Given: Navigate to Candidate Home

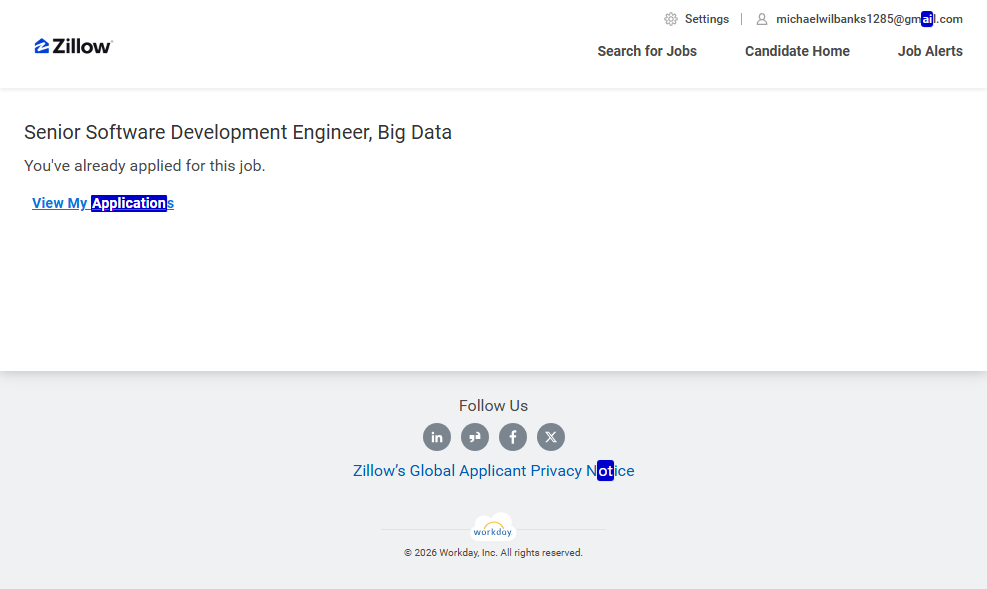Looking at the screenshot, I should coord(797,51).
